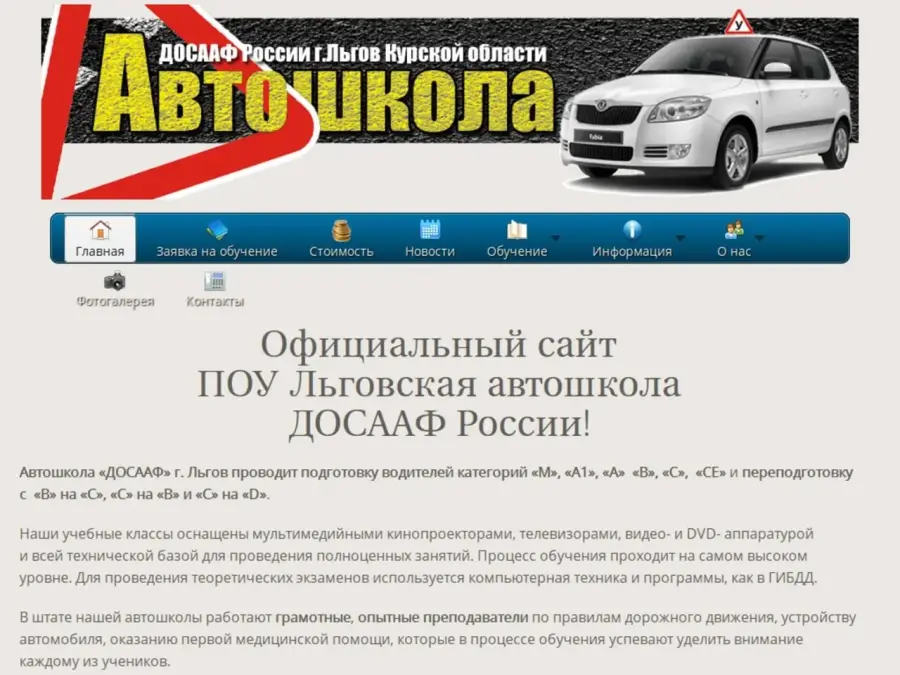Click the red learner triangle sign on car
Viewport: 900px width, 675px height.
[x=738, y=22]
